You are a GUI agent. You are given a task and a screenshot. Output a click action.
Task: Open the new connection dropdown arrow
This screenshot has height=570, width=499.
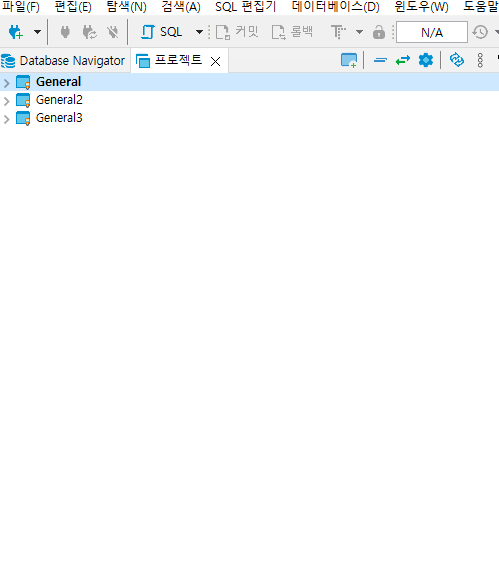tap(37, 32)
